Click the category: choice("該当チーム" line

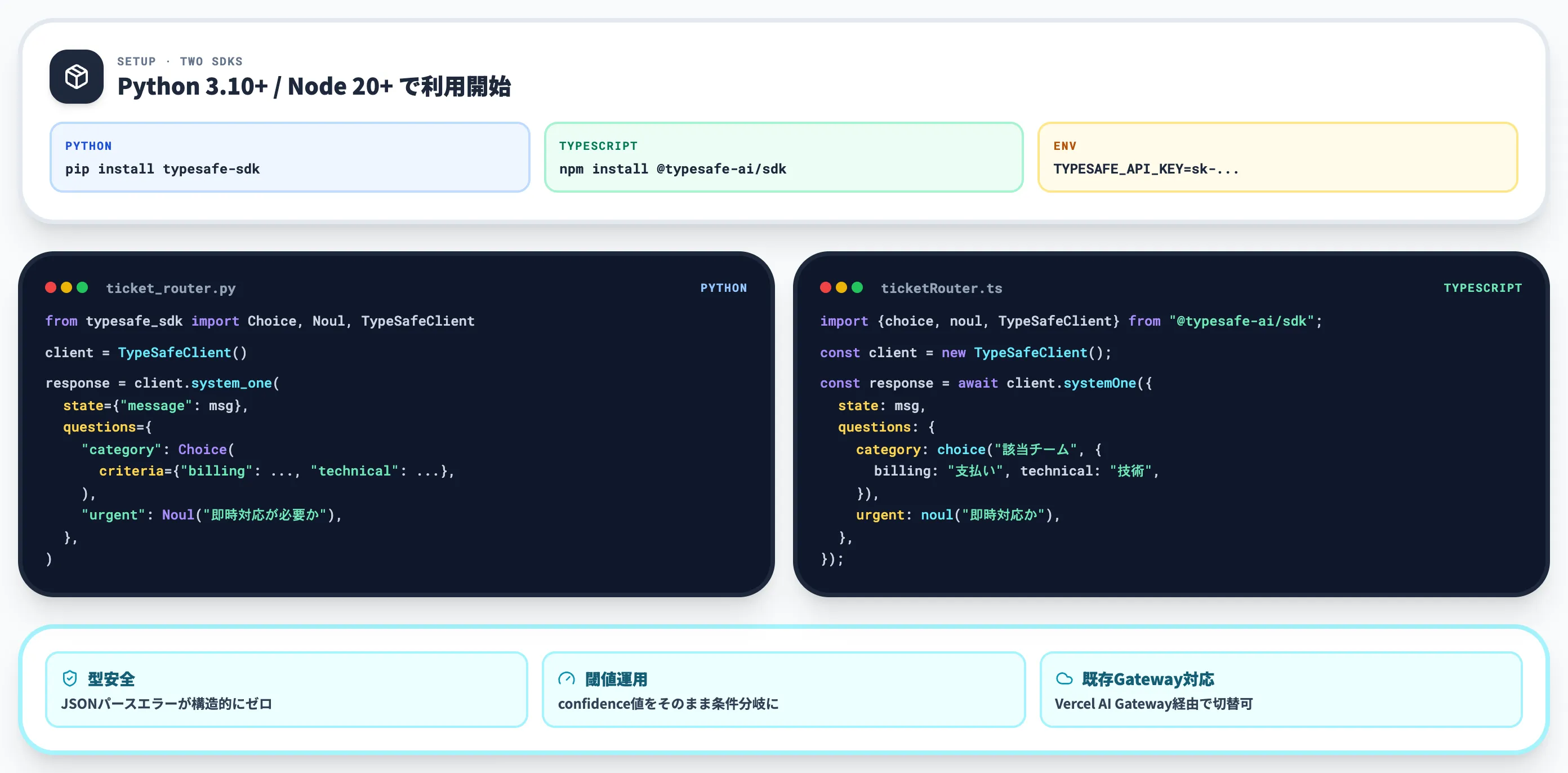tap(979, 450)
